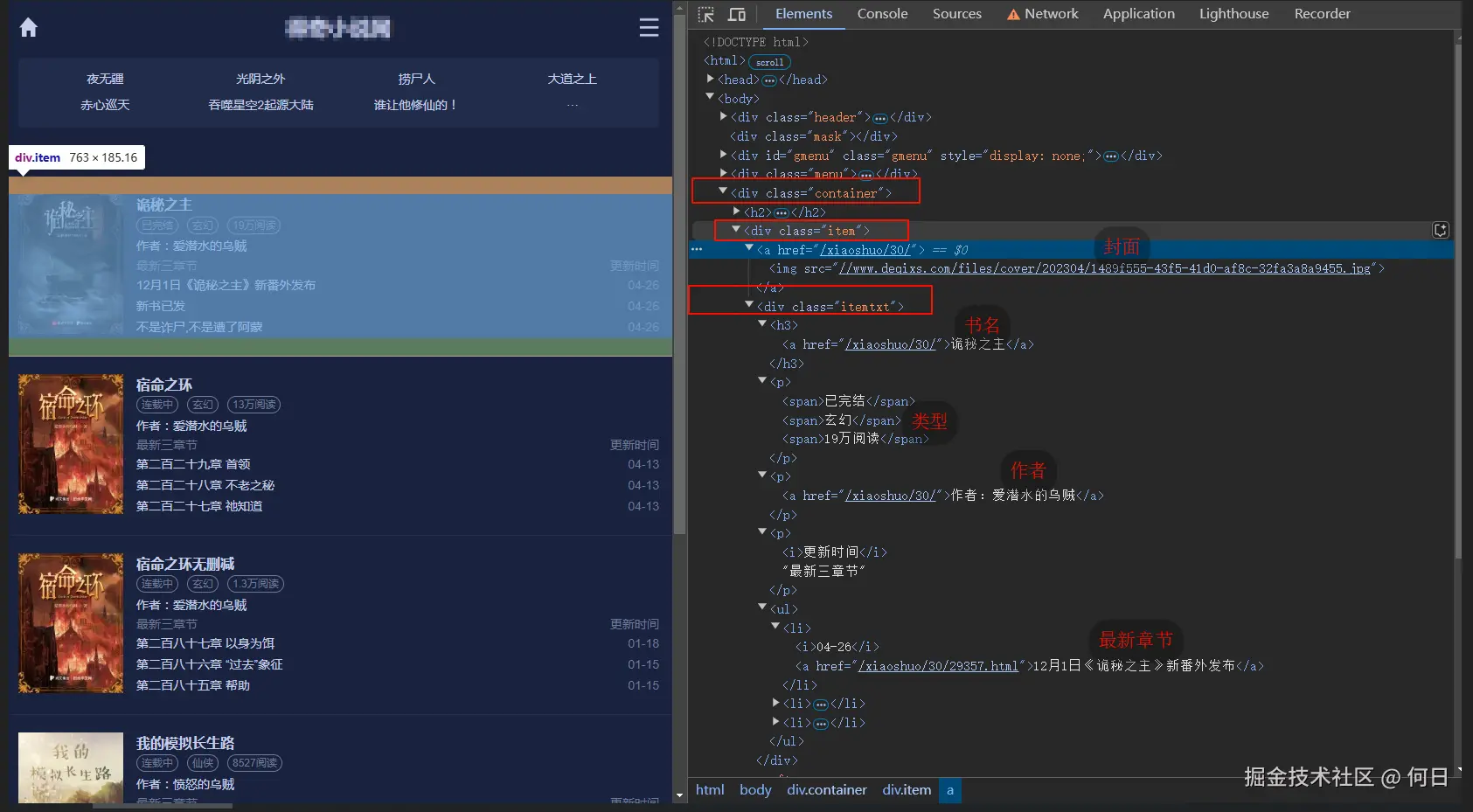This screenshot has width=1473, height=812.
Task: Expand the h2 node
Action: (736, 212)
